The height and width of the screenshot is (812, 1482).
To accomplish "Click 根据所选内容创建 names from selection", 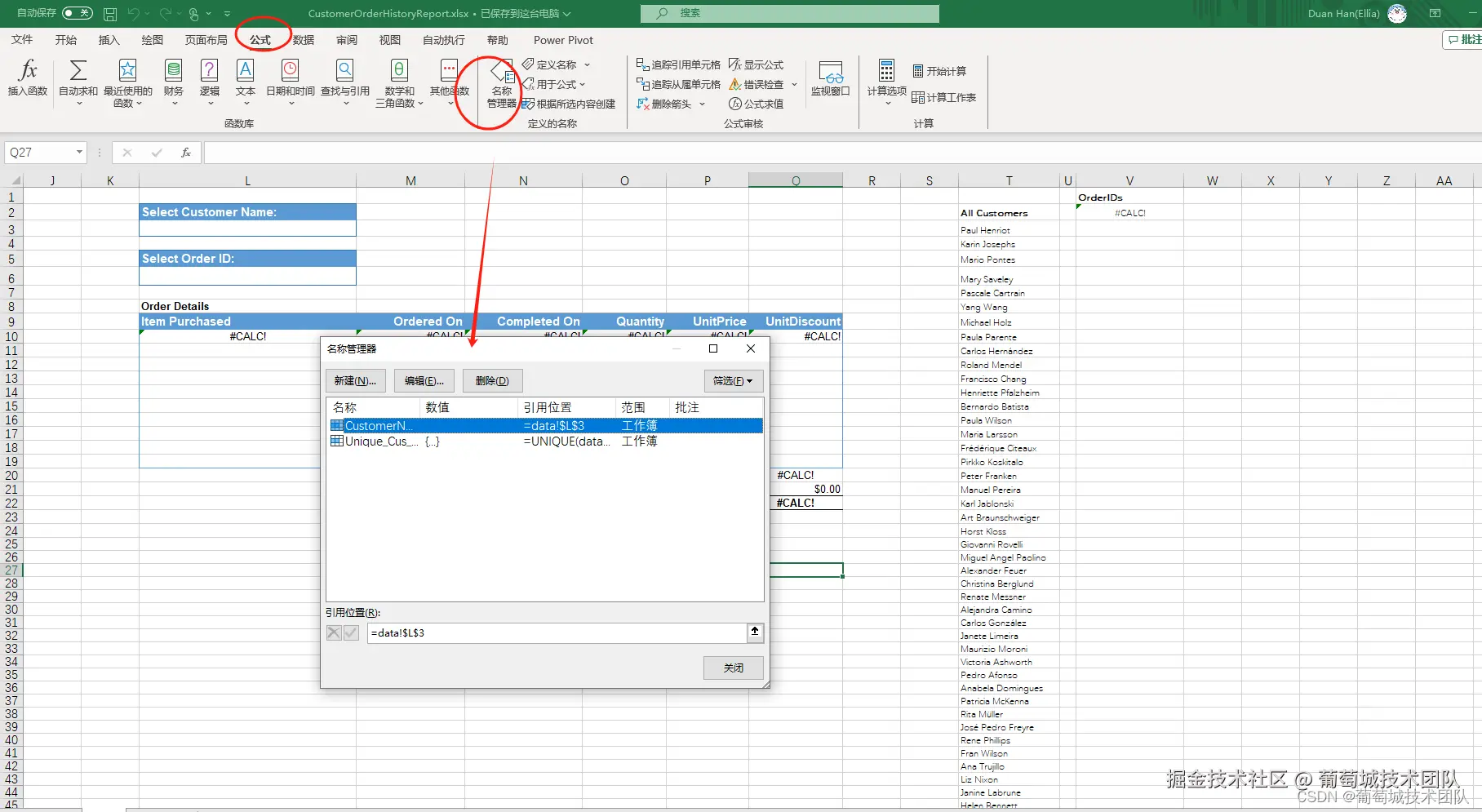I will pos(569,104).
